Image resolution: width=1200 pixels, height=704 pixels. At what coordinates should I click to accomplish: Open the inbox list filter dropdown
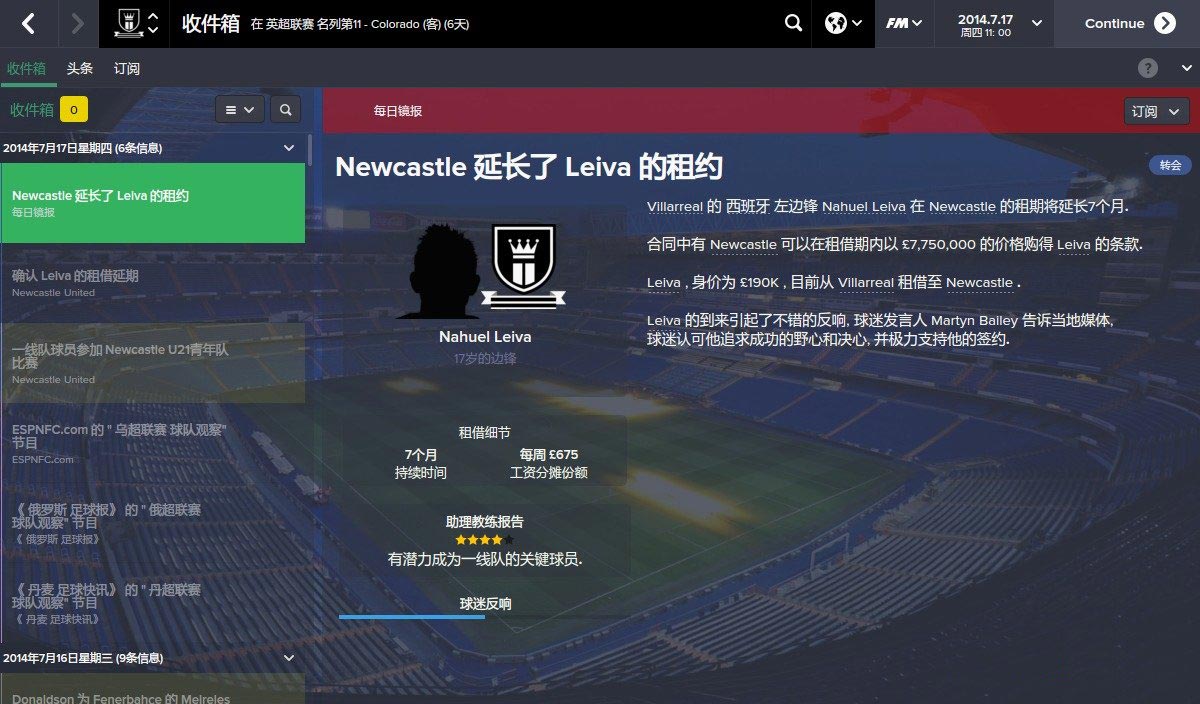coord(239,110)
